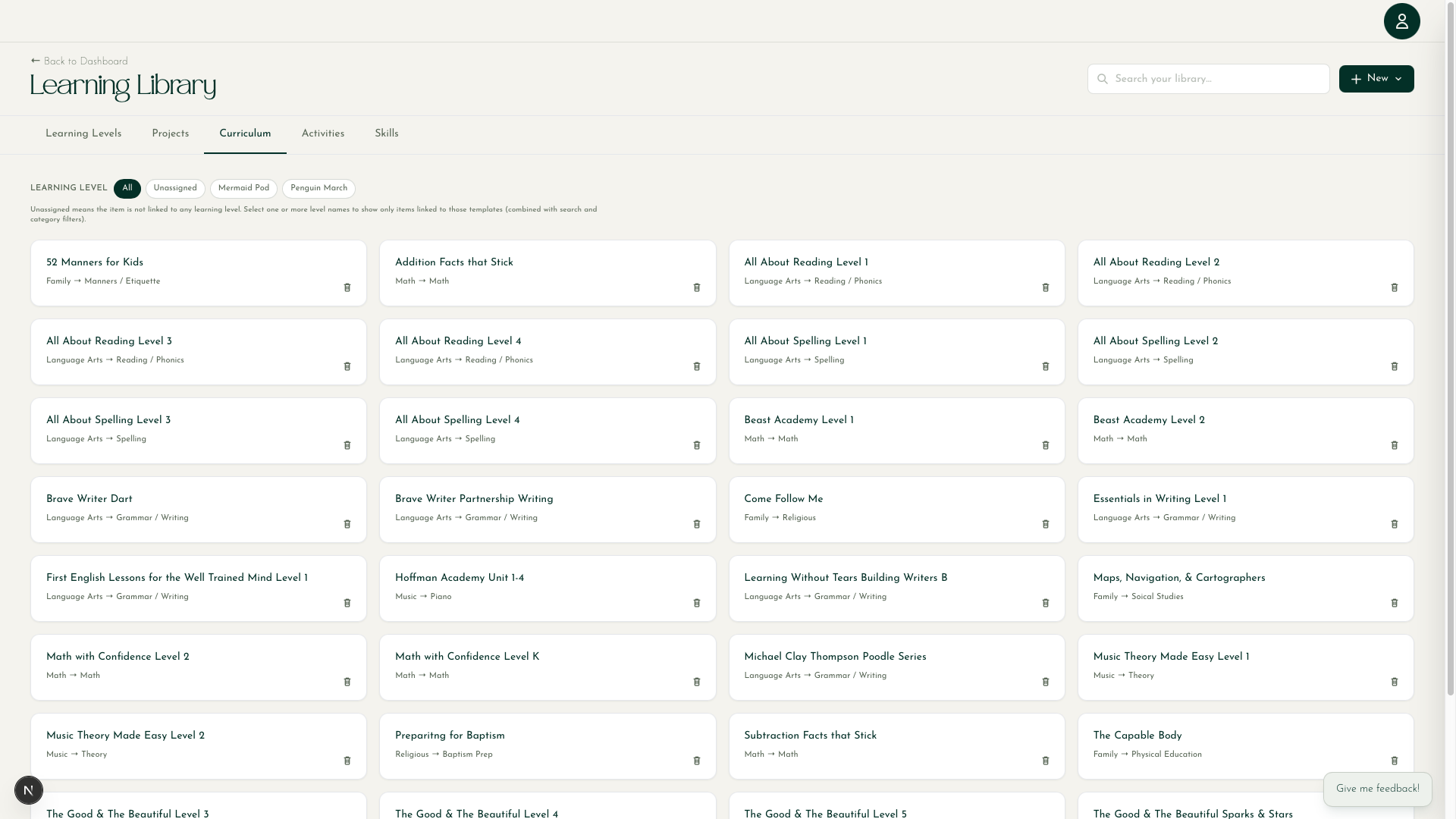Select the Curriculum tab
This screenshot has height=819, width=1456.
click(x=245, y=133)
